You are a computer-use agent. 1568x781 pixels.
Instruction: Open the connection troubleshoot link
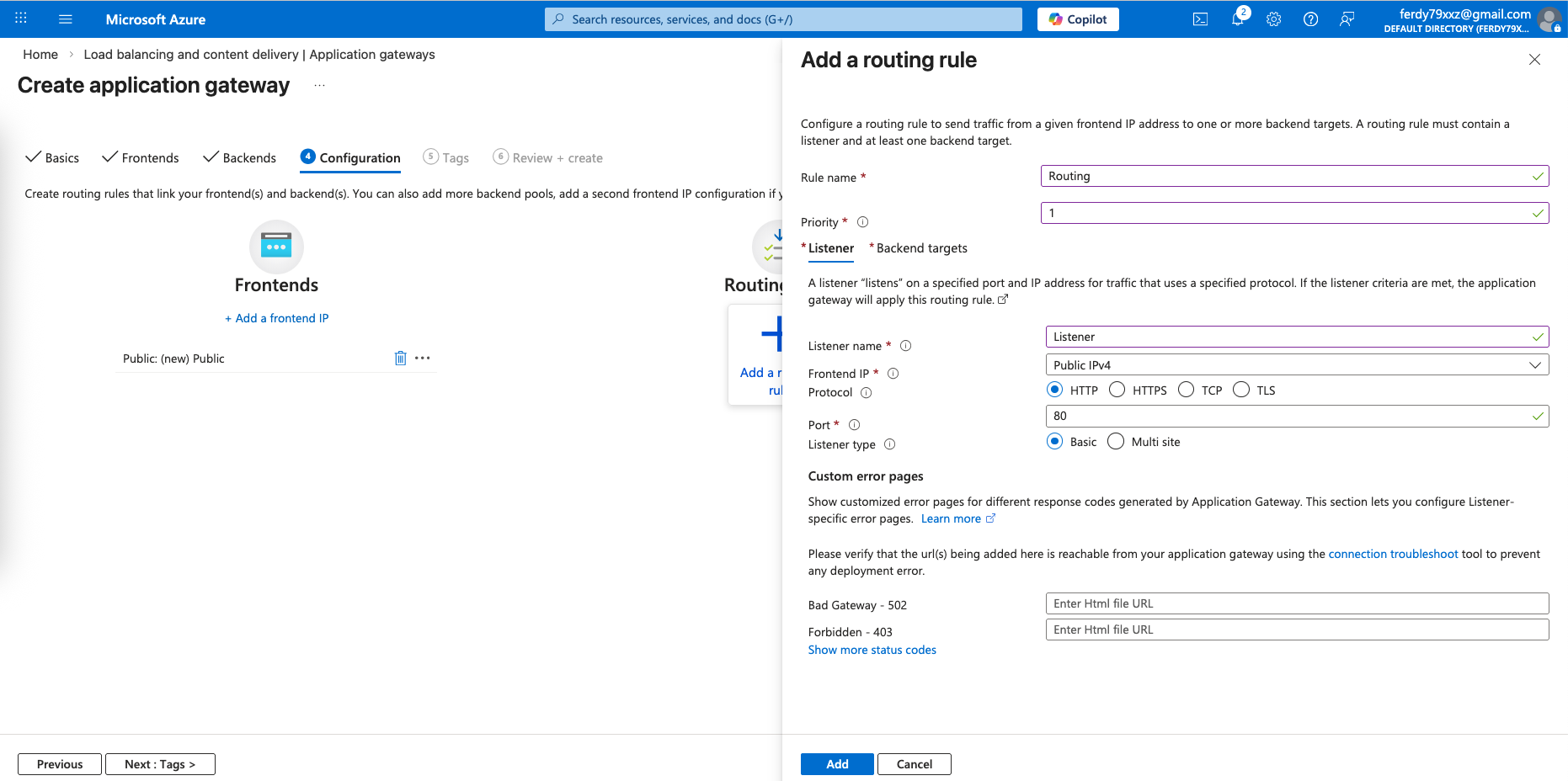(x=1393, y=554)
